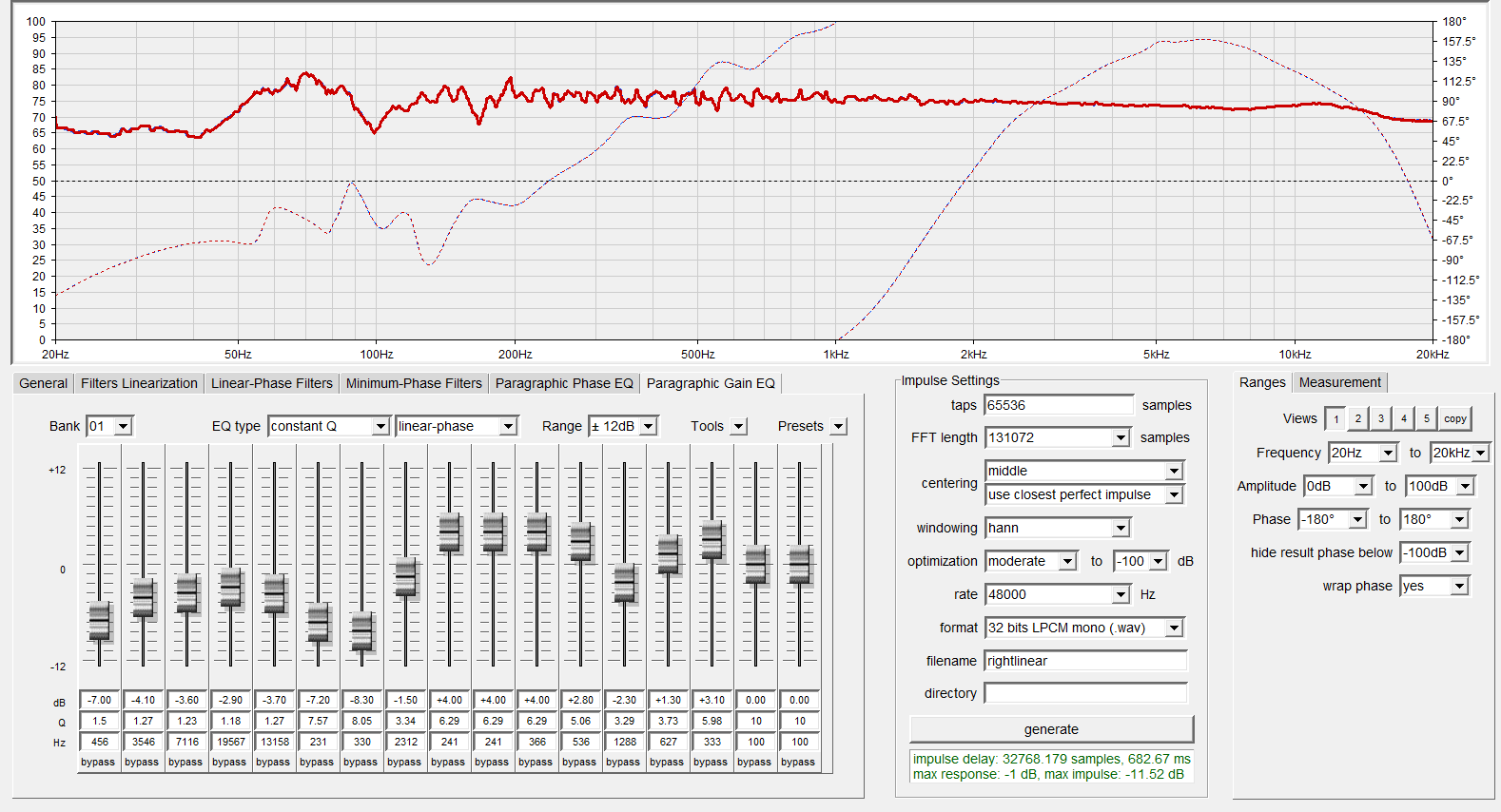
Task: Click the filename input field
Action: tap(1085, 661)
